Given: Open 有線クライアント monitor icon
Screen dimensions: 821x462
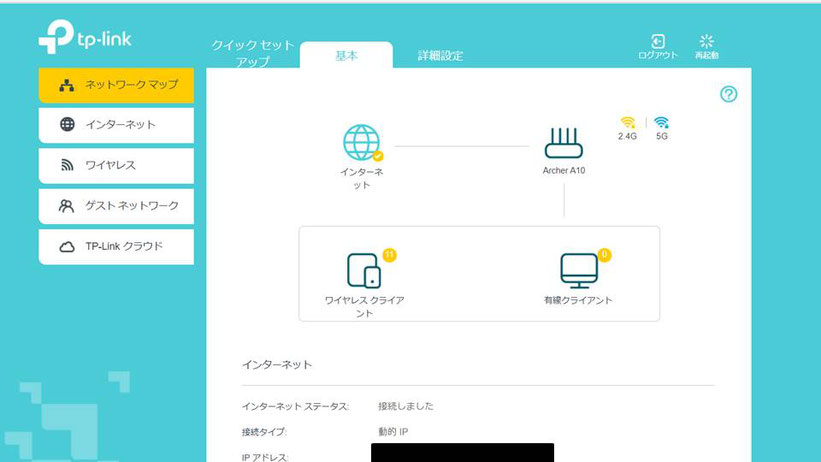Looking at the screenshot, I should point(579,270).
